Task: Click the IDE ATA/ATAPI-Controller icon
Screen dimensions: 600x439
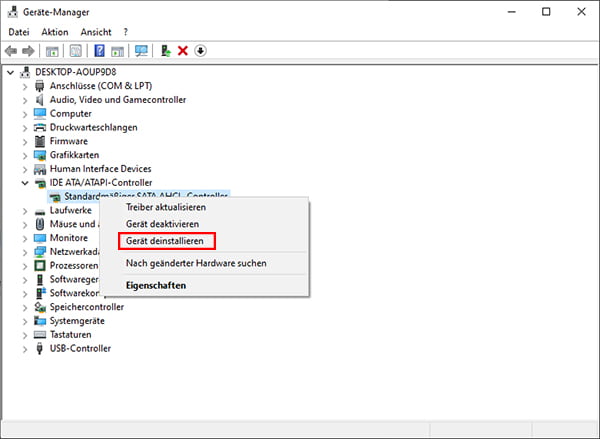Action: coord(40,183)
